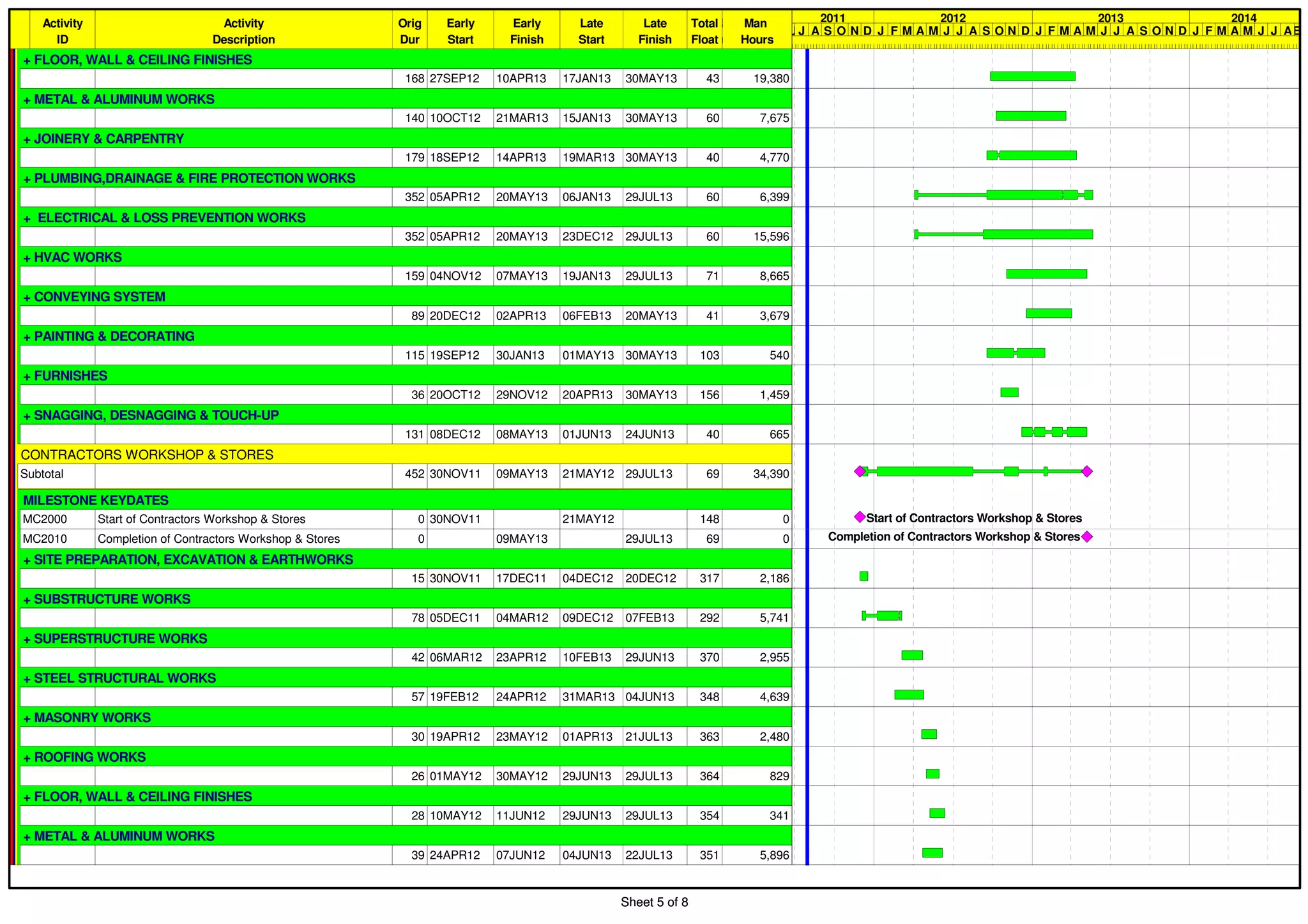Click the 2011 year label in timescale

tap(833, 18)
